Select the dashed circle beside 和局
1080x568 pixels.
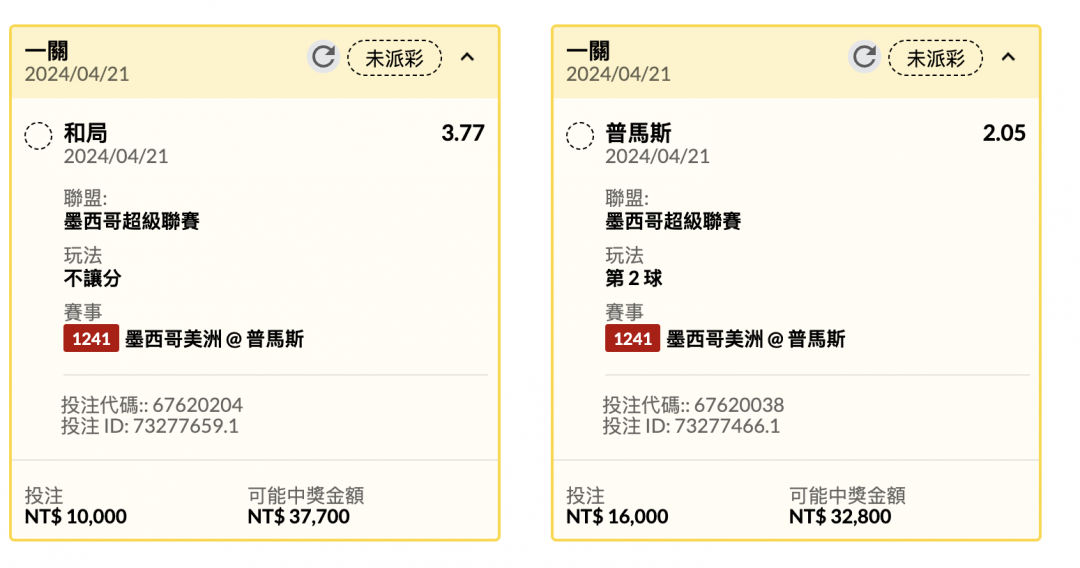[x=39, y=136]
